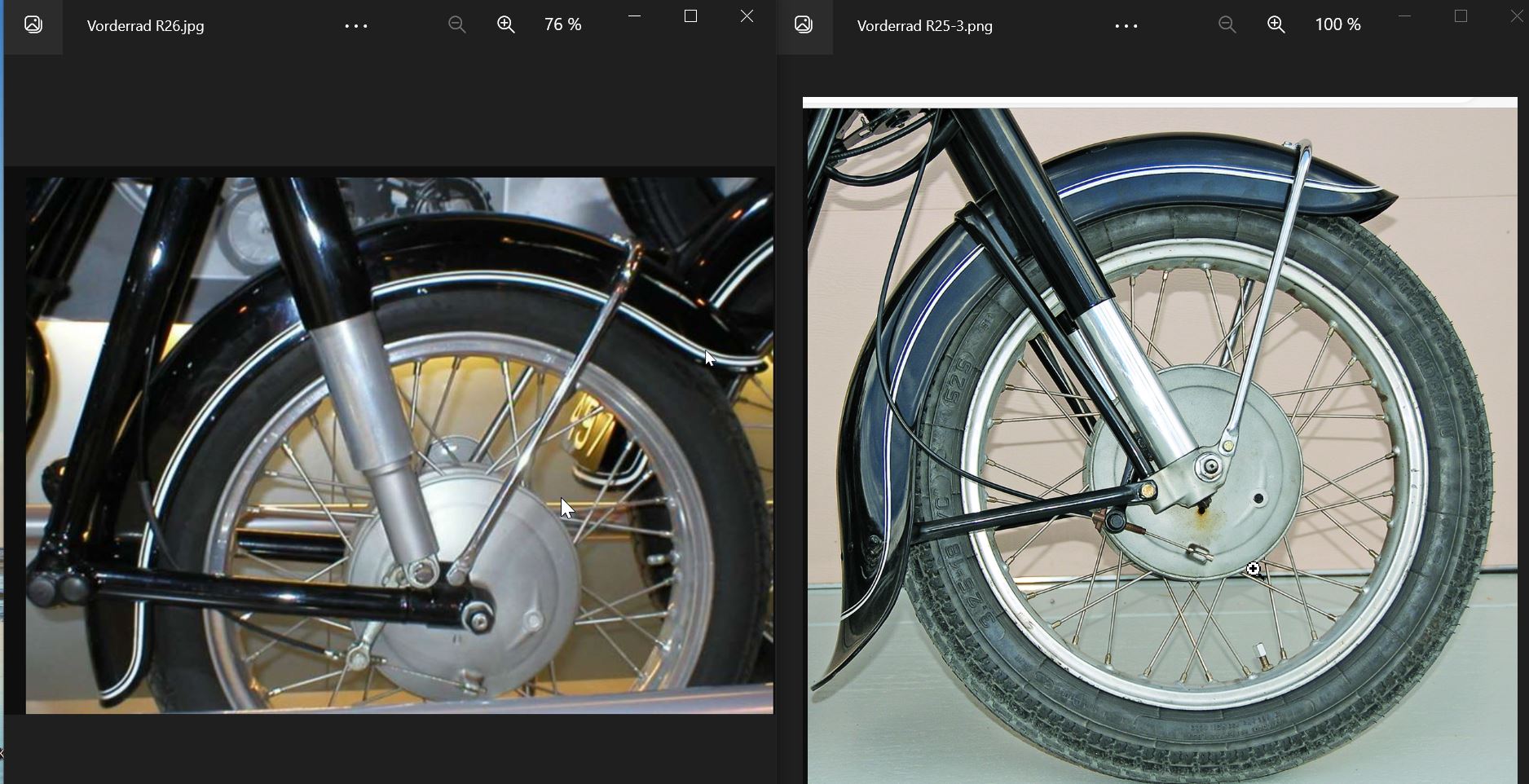Zoom out in the Vorderrad R25-3.png window
Viewport: 1529px width, 784px height.
pyautogui.click(x=1227, y=25)
